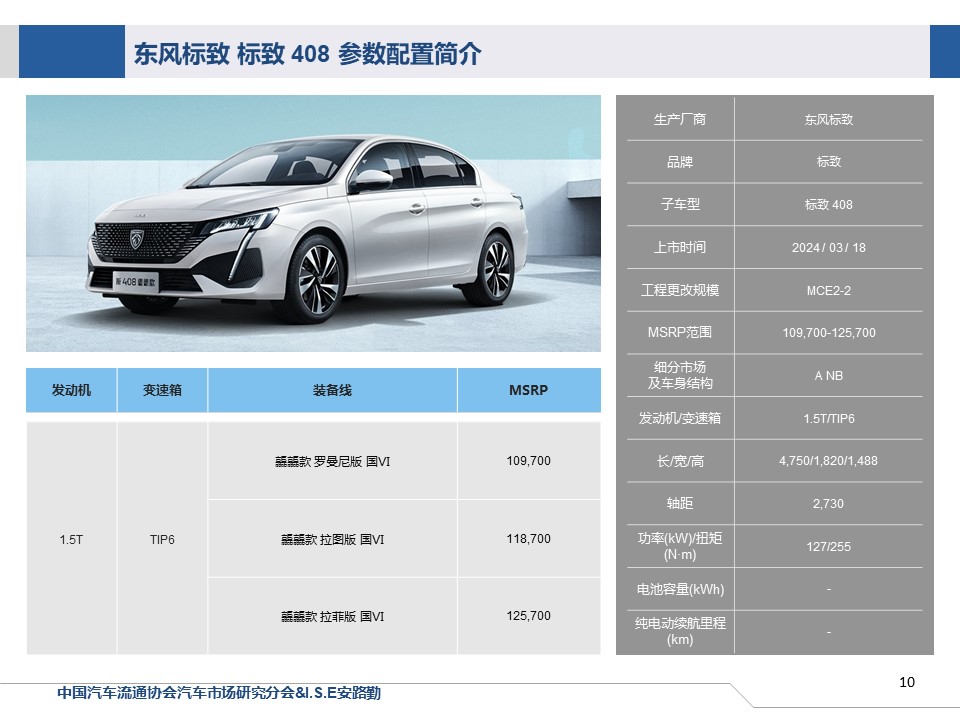Select the "TIP6" gearbox cell in trim table
This screenshot has height=720, width=960.
[162, 539]
